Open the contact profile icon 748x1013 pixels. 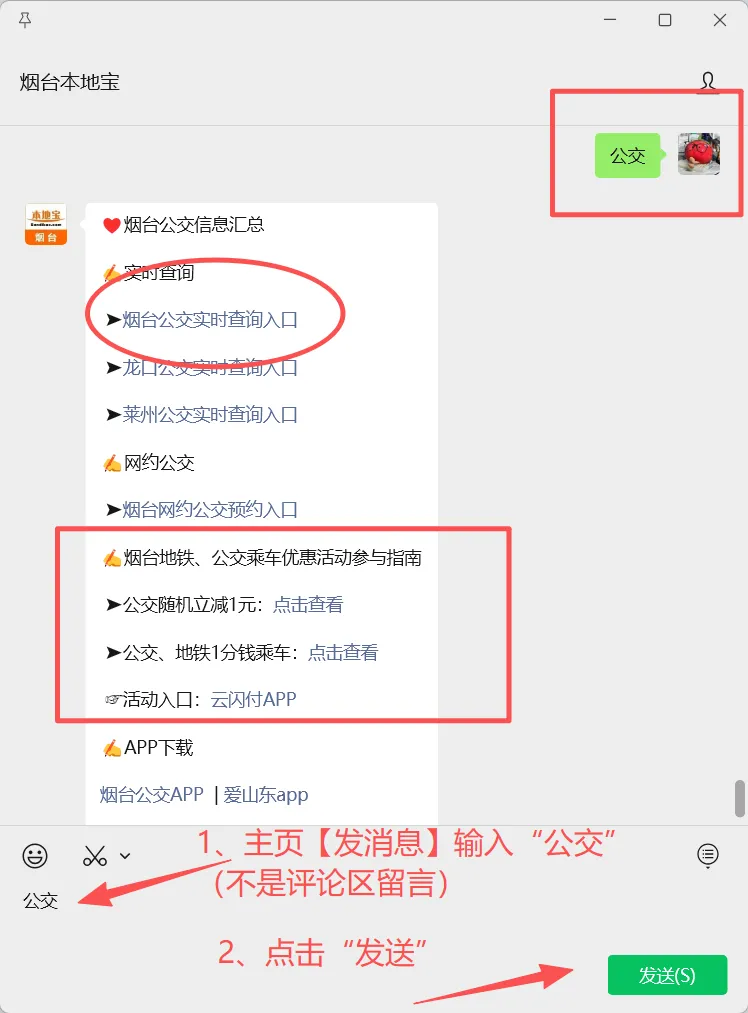(x=708, y=82)
